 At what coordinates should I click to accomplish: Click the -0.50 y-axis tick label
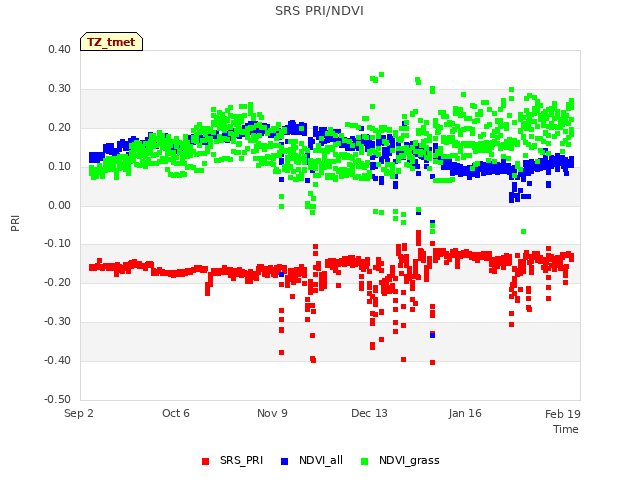(58, 399)
